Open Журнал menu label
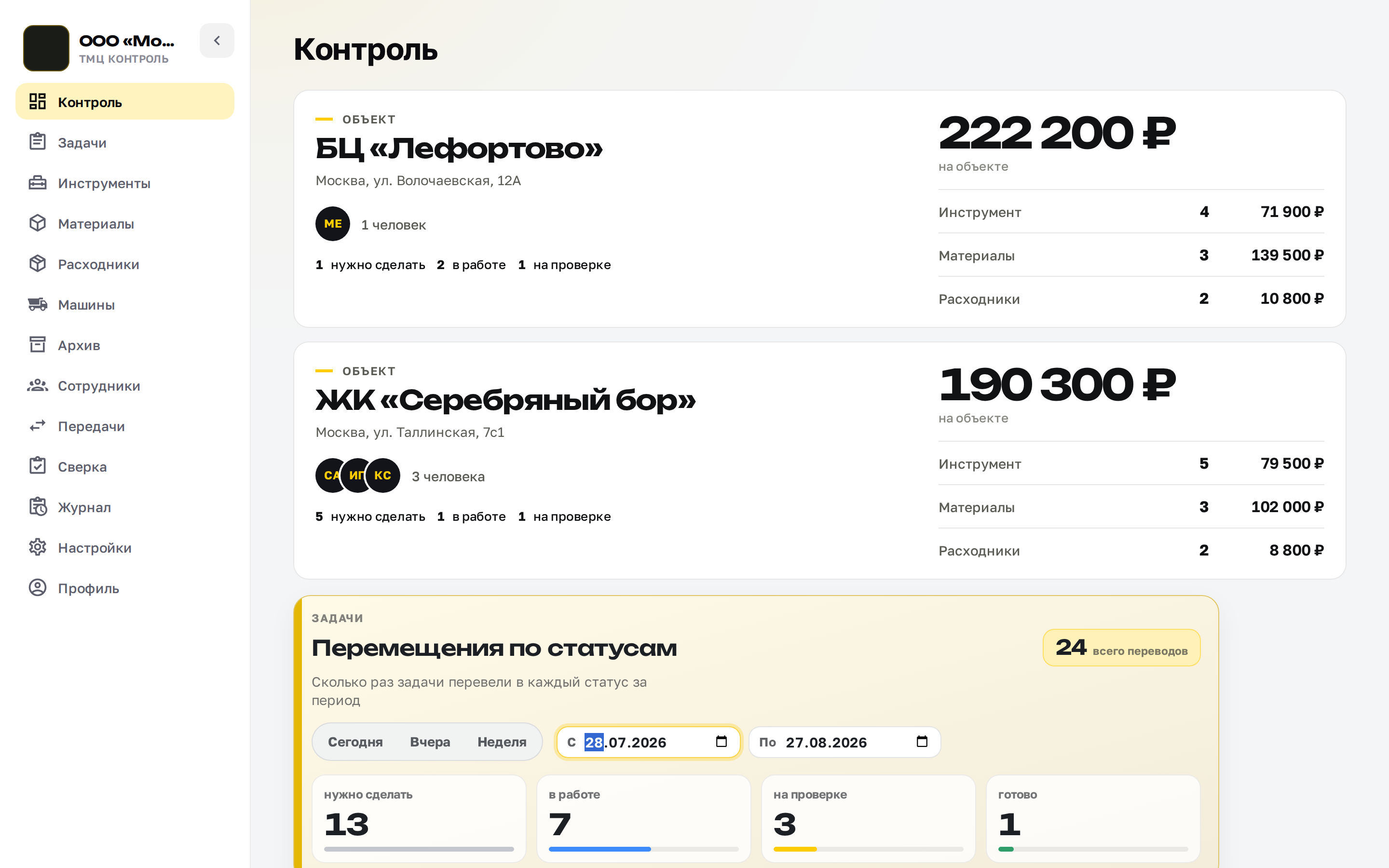1389x868 pixels. tap(84, 507)
